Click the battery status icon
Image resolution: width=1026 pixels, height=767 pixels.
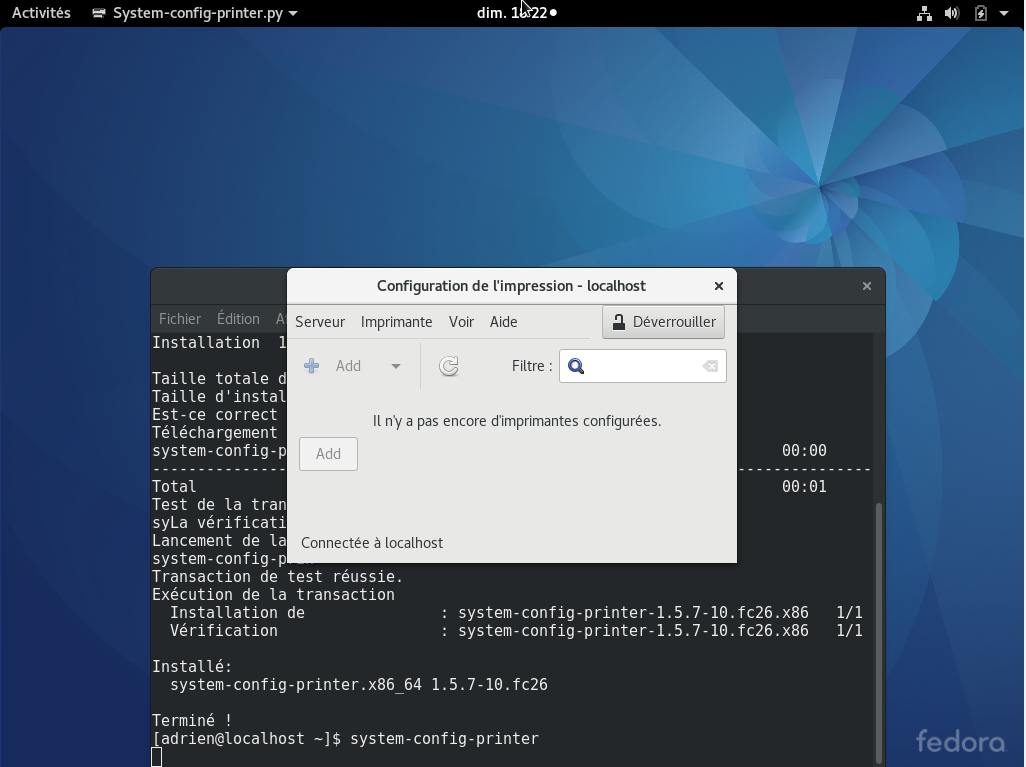pyautogui.click(x=980, y=13)
